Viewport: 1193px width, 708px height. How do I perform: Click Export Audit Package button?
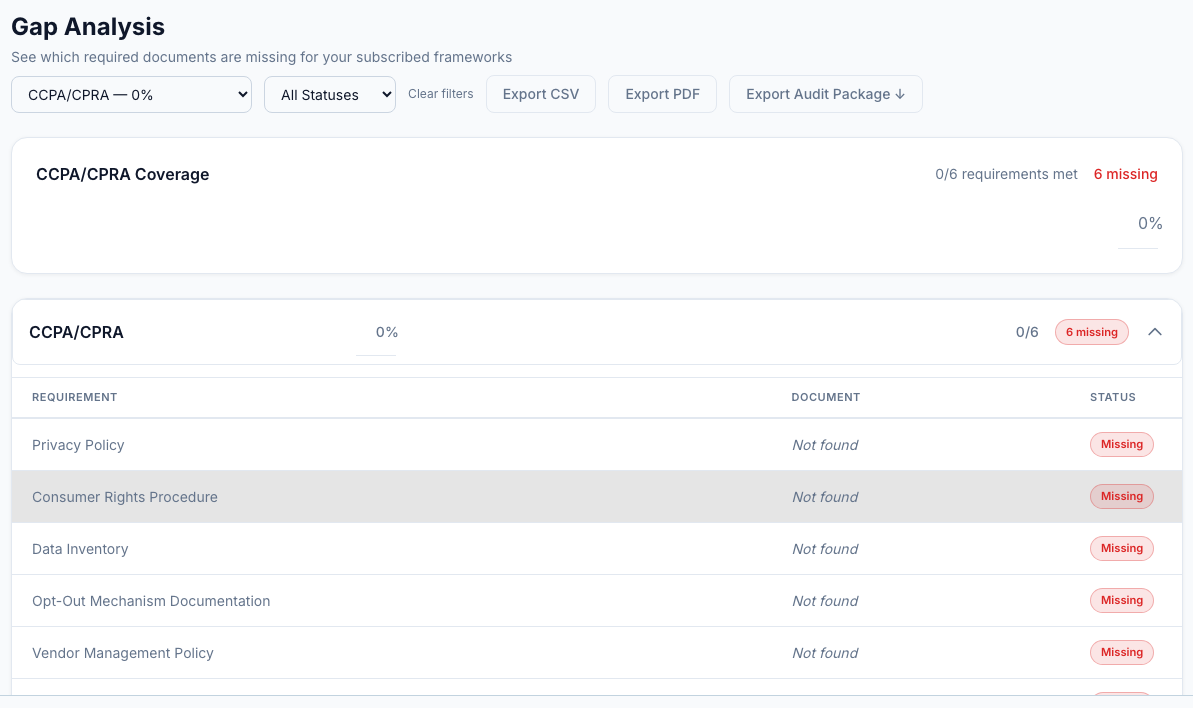826,94
